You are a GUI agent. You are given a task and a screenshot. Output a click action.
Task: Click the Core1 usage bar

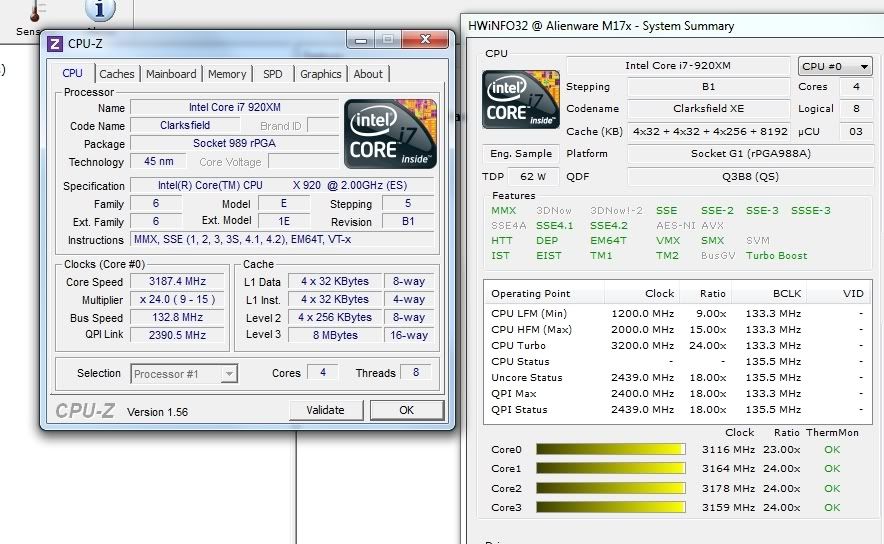(x=611, y=468)
